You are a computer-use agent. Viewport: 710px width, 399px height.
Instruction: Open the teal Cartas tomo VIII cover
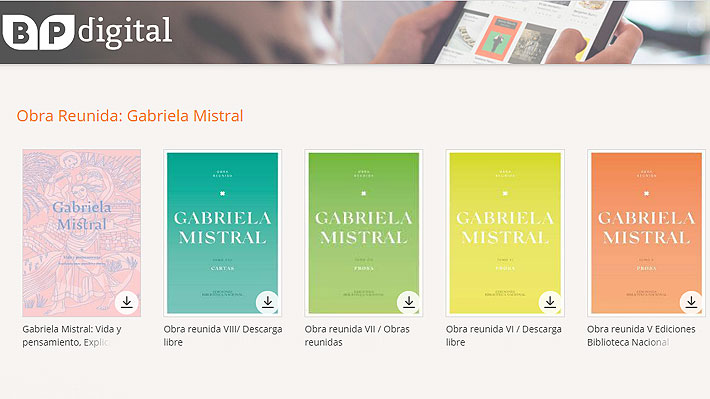click(x=222, y=233)
